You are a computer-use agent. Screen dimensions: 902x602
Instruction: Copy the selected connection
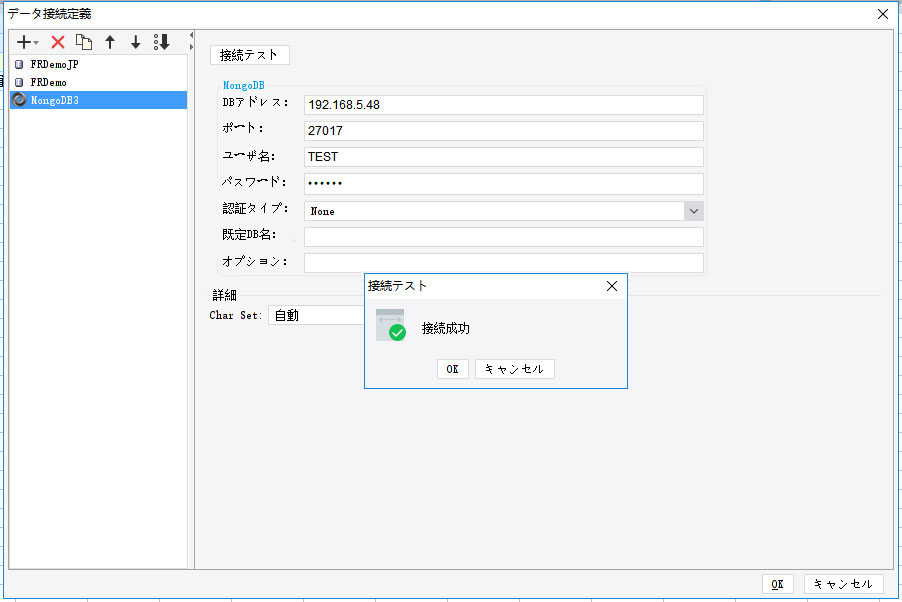(84, 42)
